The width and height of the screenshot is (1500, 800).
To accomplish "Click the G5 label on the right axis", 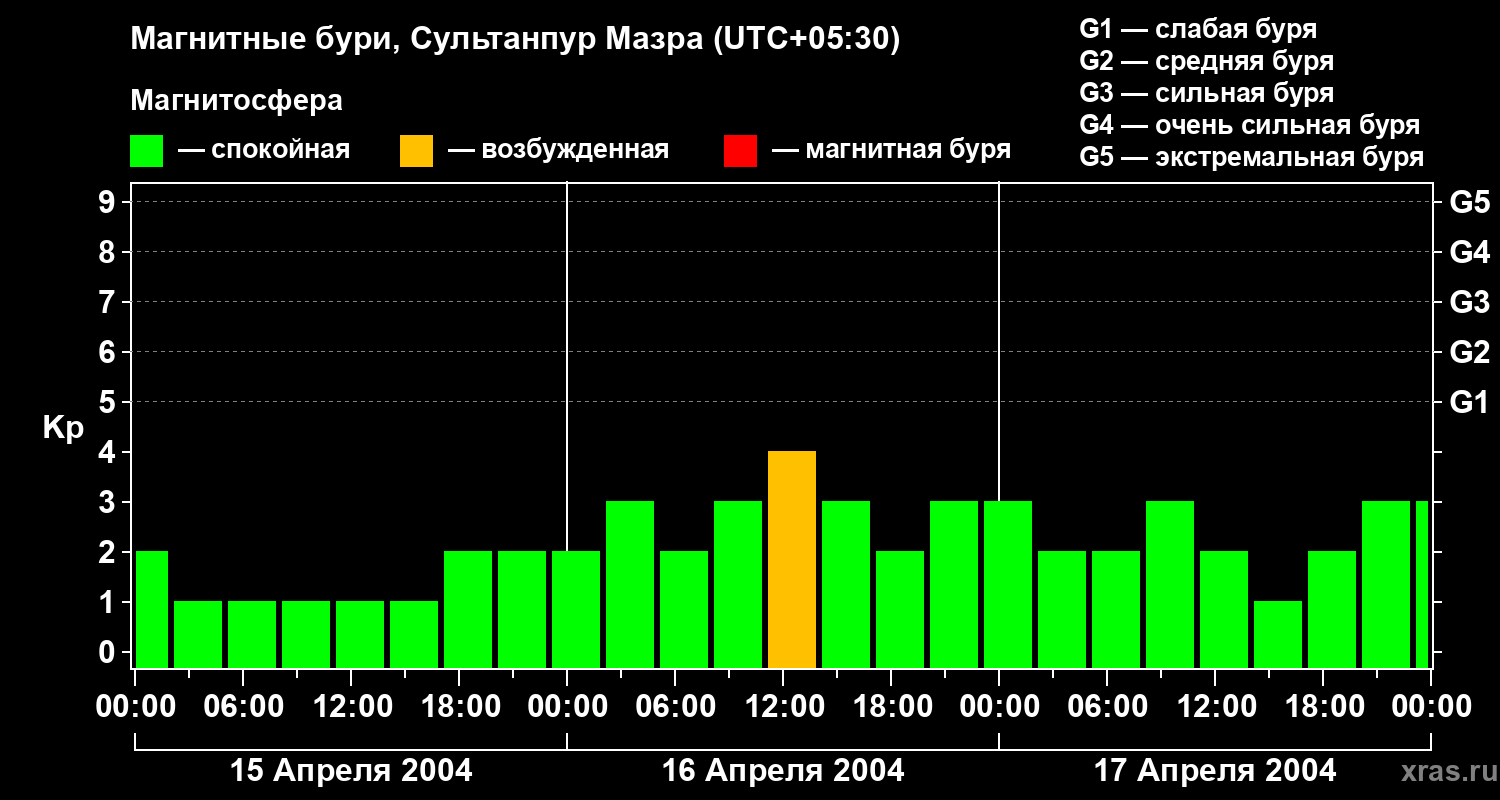I will click(1470, 202).
